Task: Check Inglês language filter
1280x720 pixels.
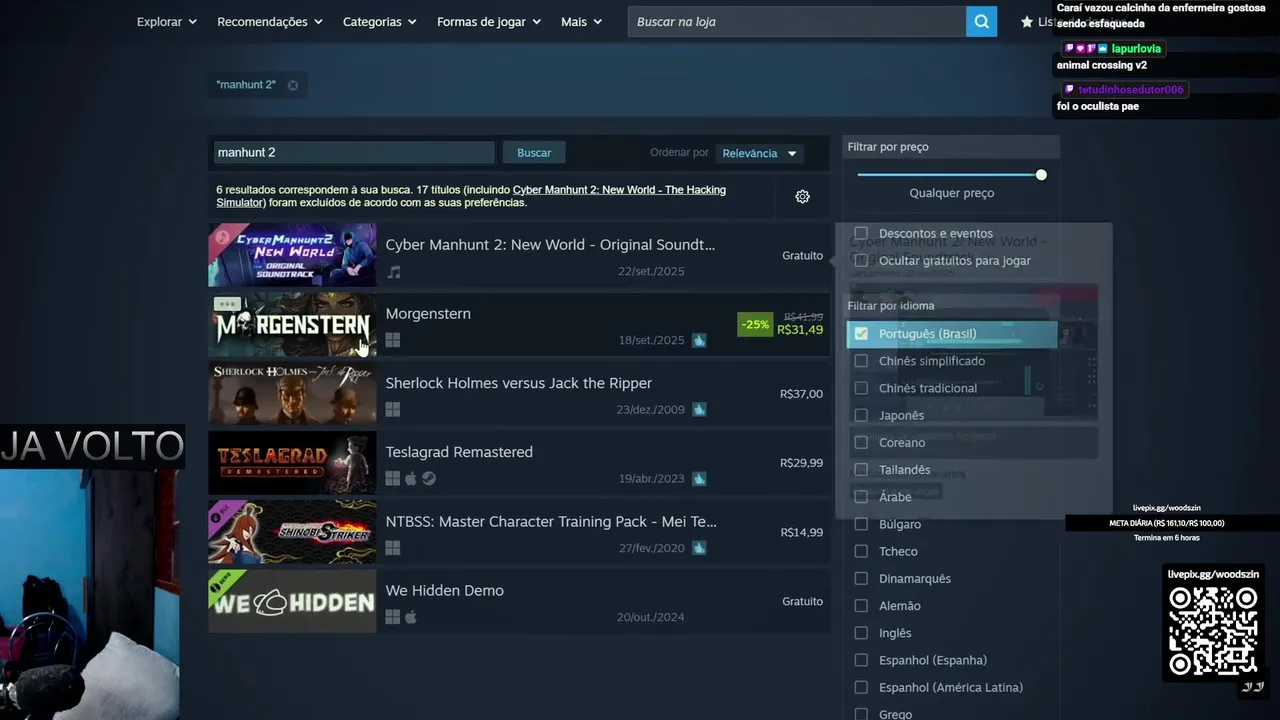Action: [861, 633]
